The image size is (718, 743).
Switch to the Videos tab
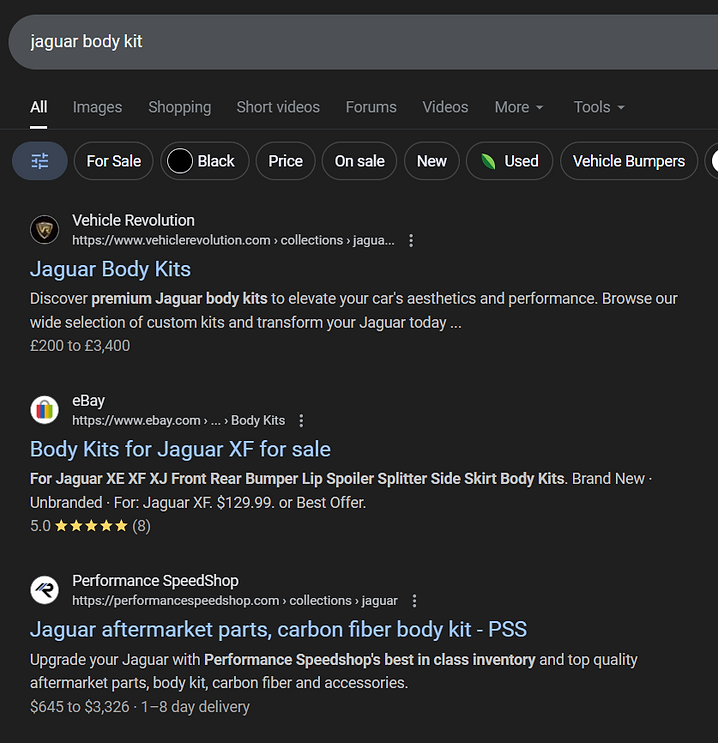[x=445, y=107]
